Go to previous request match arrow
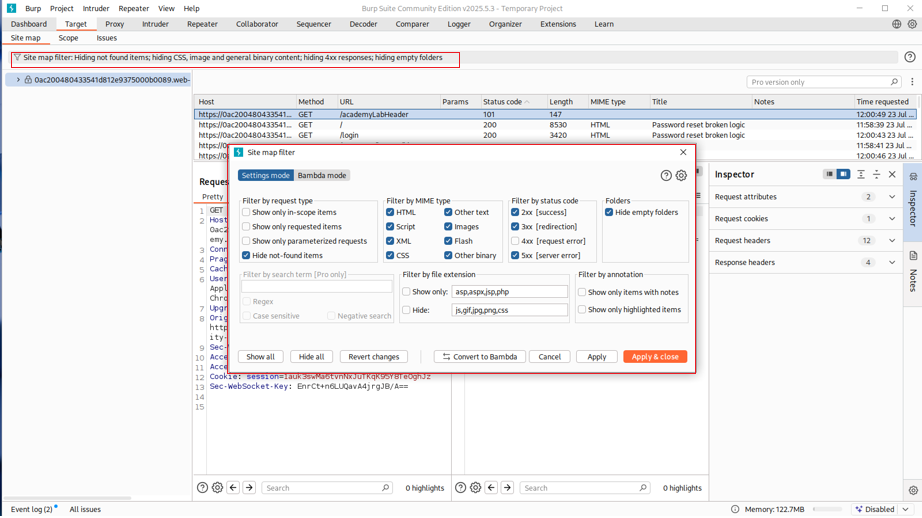Screen dimensions: 922x518 click(x=233, y=487)
